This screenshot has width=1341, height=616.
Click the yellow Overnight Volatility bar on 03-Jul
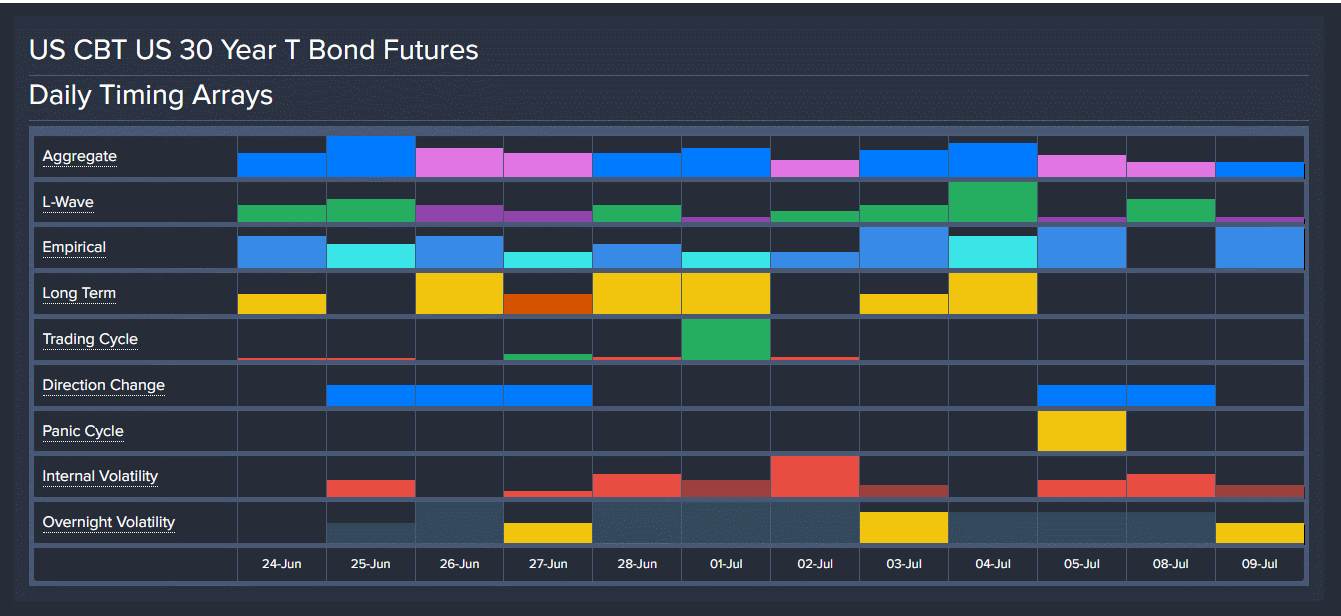click(x=903, y=527)
